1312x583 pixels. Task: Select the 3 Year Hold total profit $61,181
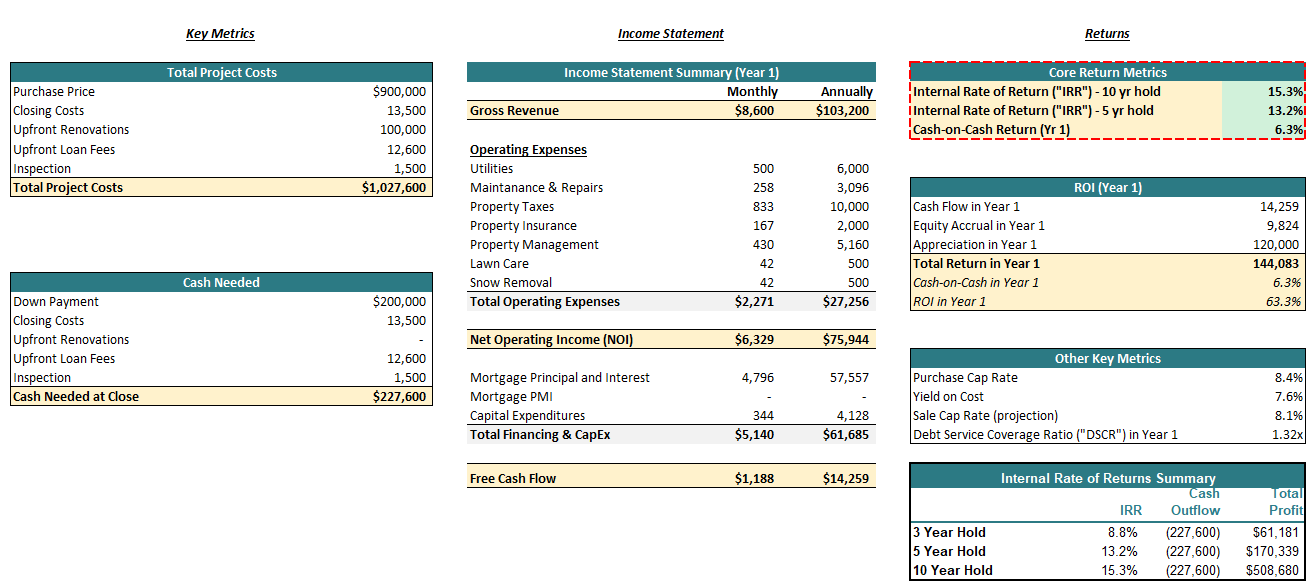[1277, 533]
